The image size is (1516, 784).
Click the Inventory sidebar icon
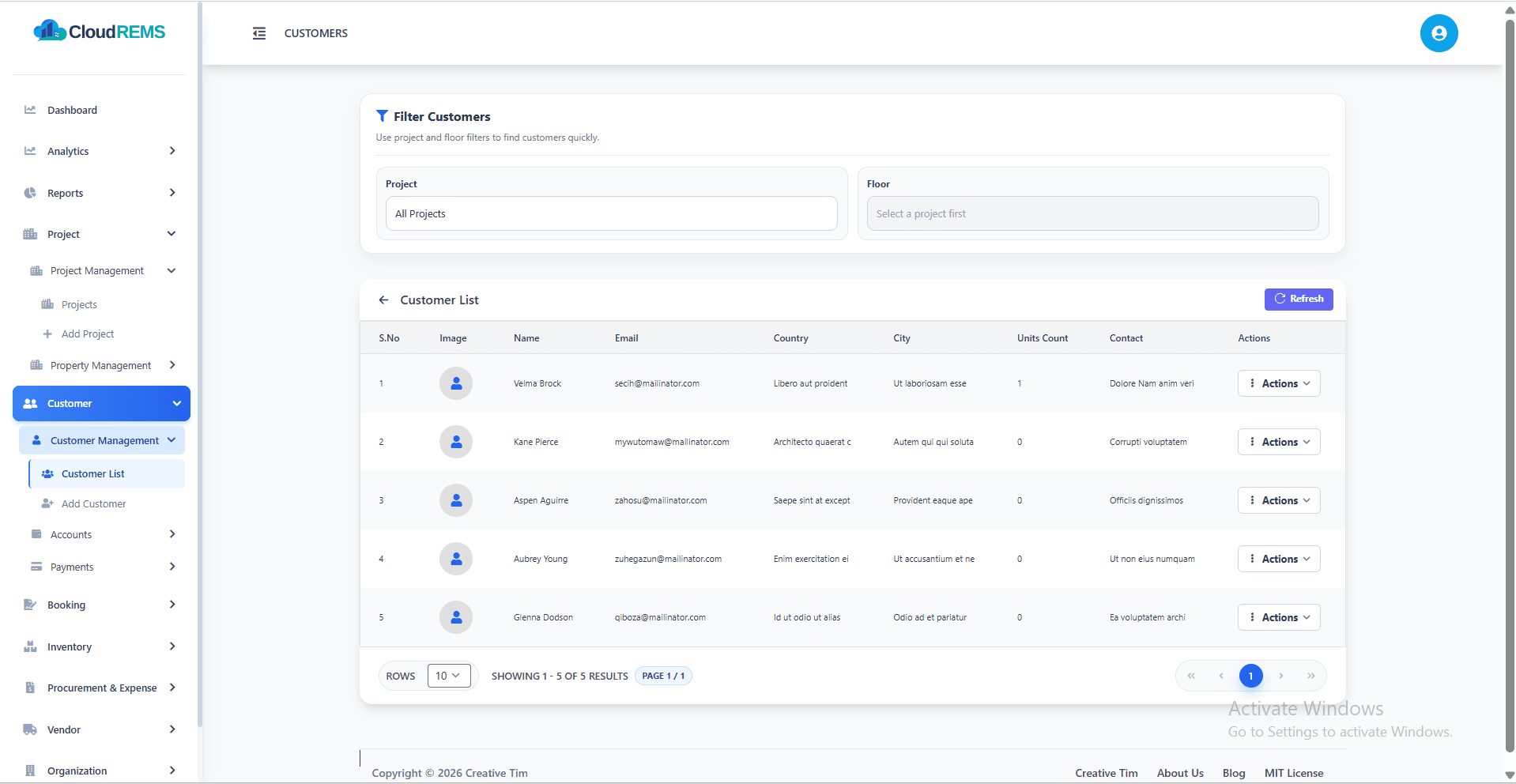click(30, 646)
